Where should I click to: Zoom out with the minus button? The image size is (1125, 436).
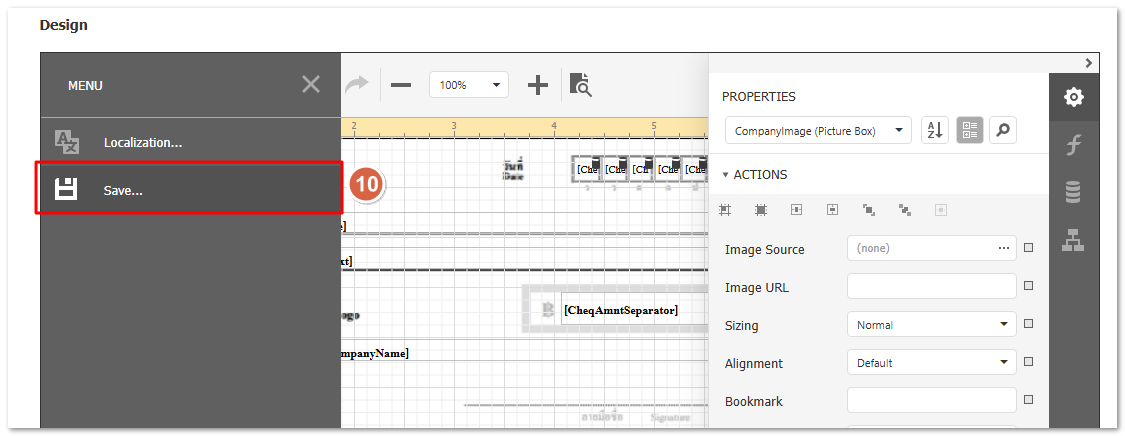point(401,85)
